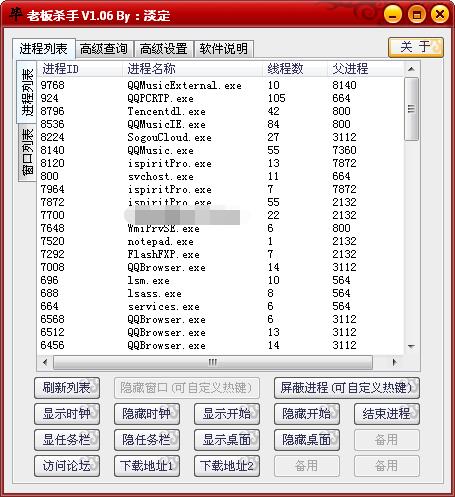Sort by 线程数 column header
Screen dimensions: 455x497
[x=295, y=69]
